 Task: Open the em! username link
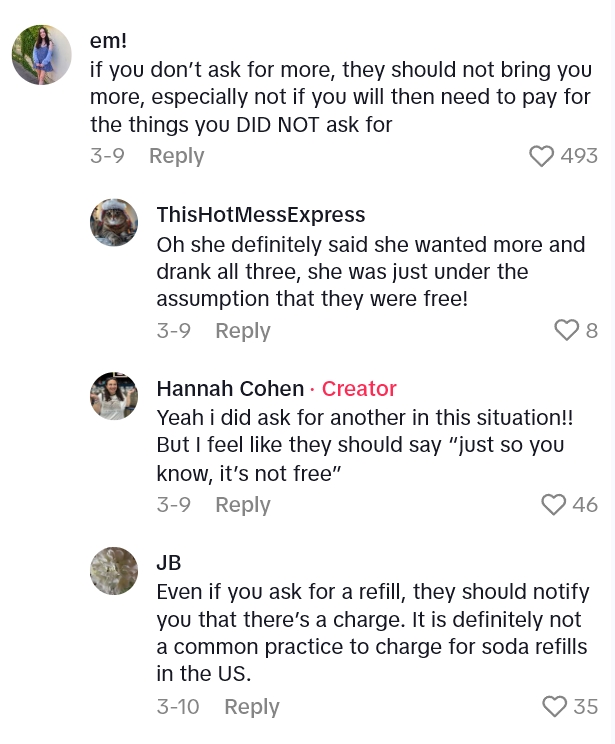tap(108, 41)
